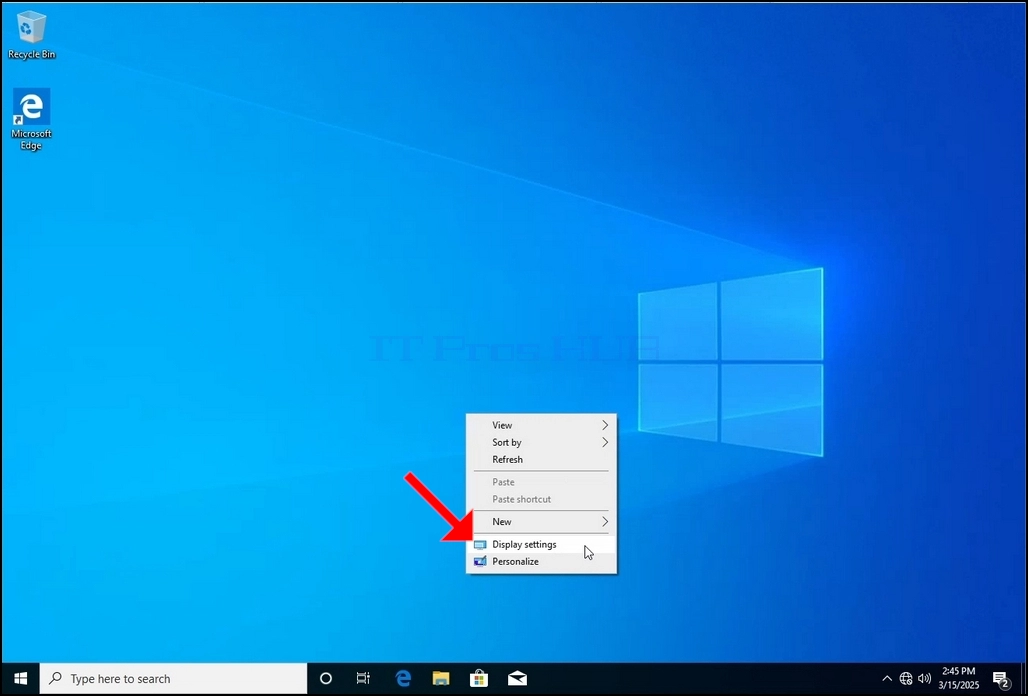Open Task View from the taskbar
Viewport: 1028px width, 696px height.
pyautogui.click(x=363, y=678)
